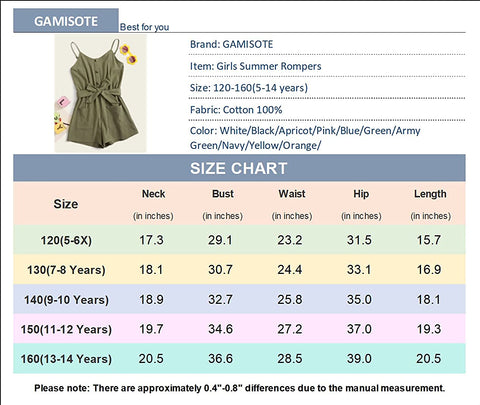The height and width of the screenshot is (405, 480).
Task: Select the 140(9-10 Years) row label
Action: tap(66, 300)
